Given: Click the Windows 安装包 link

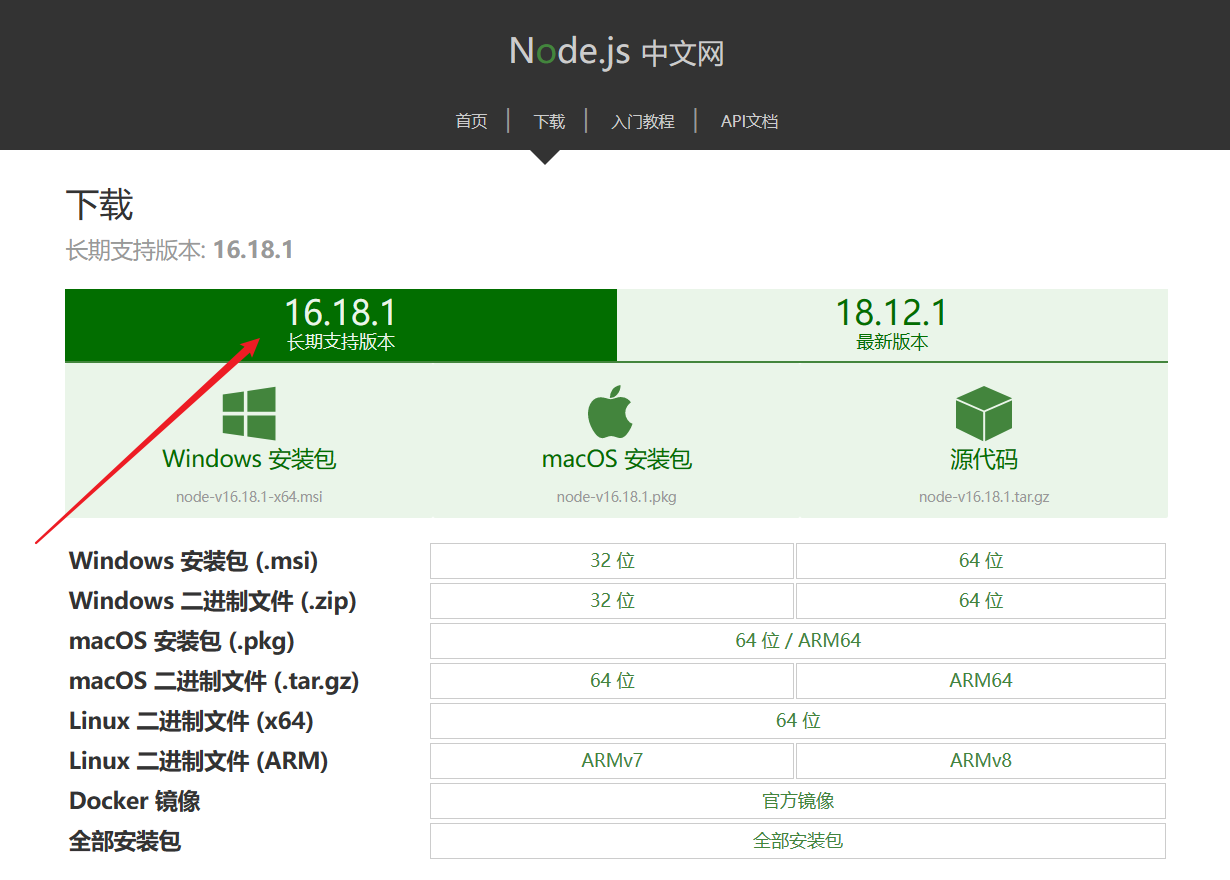Looking at the screenshot, I should [x=249, y=459].
